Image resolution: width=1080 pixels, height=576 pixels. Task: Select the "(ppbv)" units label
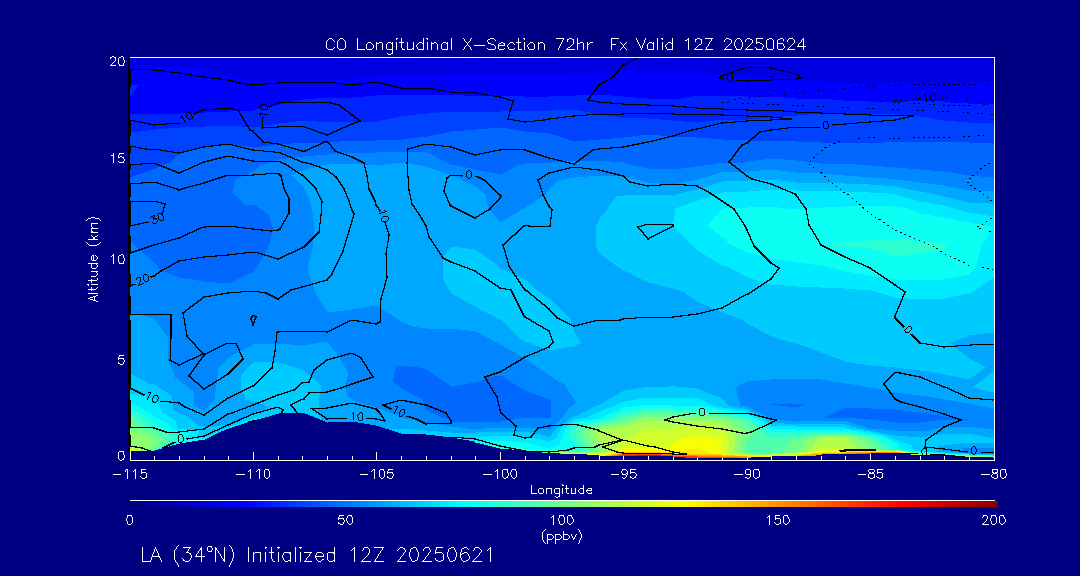click(x=561, y=536)
